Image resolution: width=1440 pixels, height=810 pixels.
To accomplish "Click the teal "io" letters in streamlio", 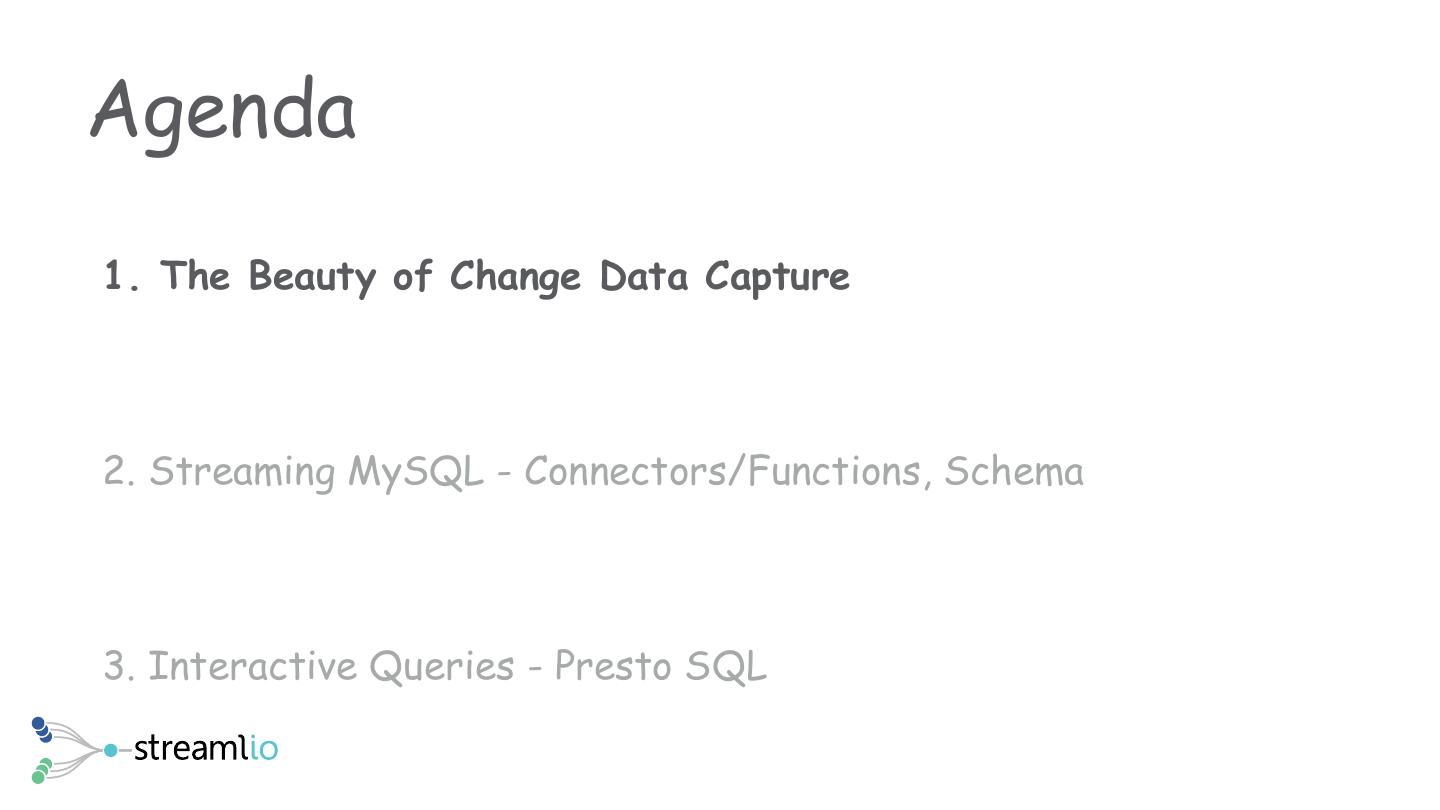I will pos(264,748).
